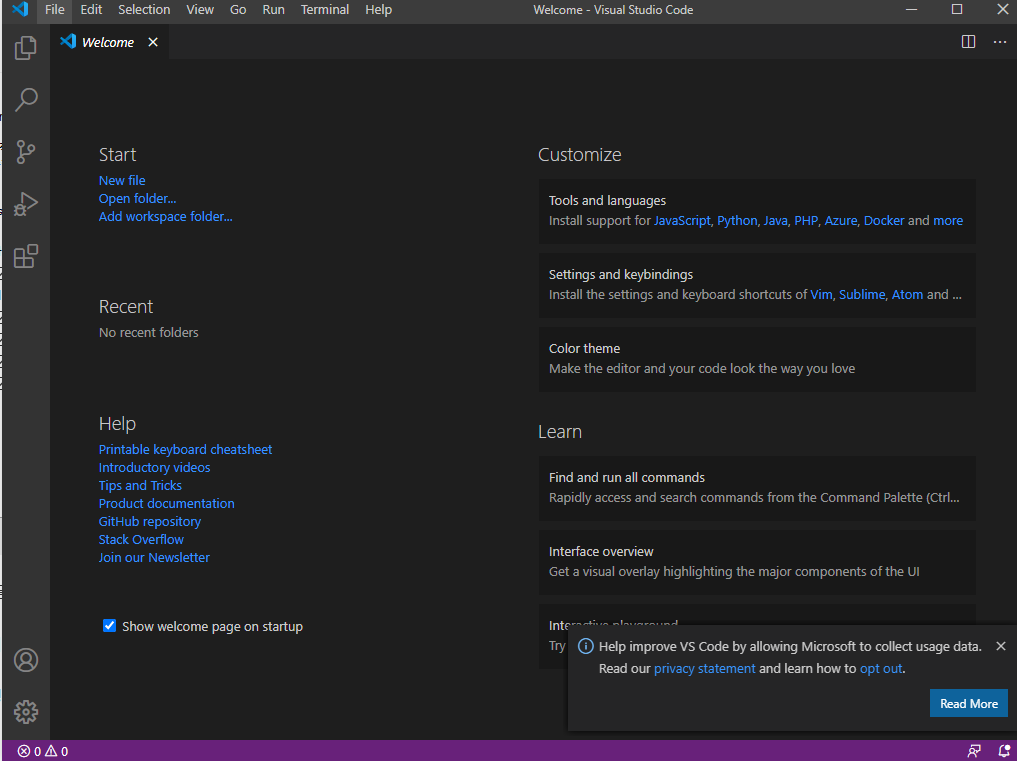Open the Search view icon
This screenshot has width=1017, height=761.
coord(26,100)
